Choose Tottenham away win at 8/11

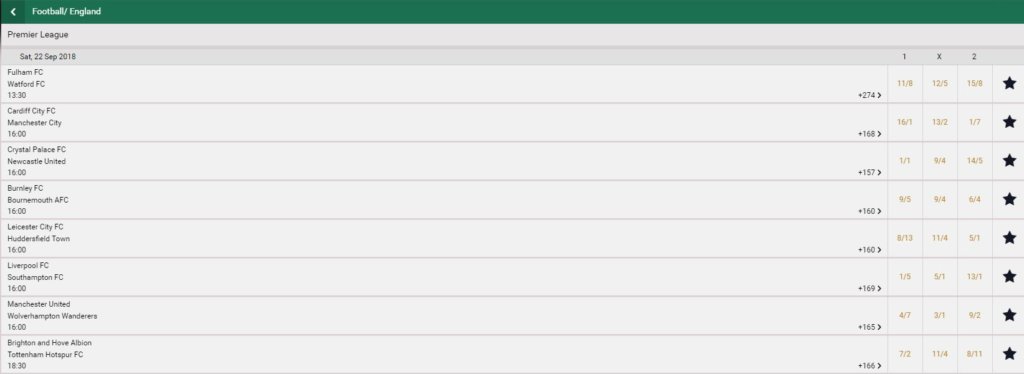coord(974,354)
